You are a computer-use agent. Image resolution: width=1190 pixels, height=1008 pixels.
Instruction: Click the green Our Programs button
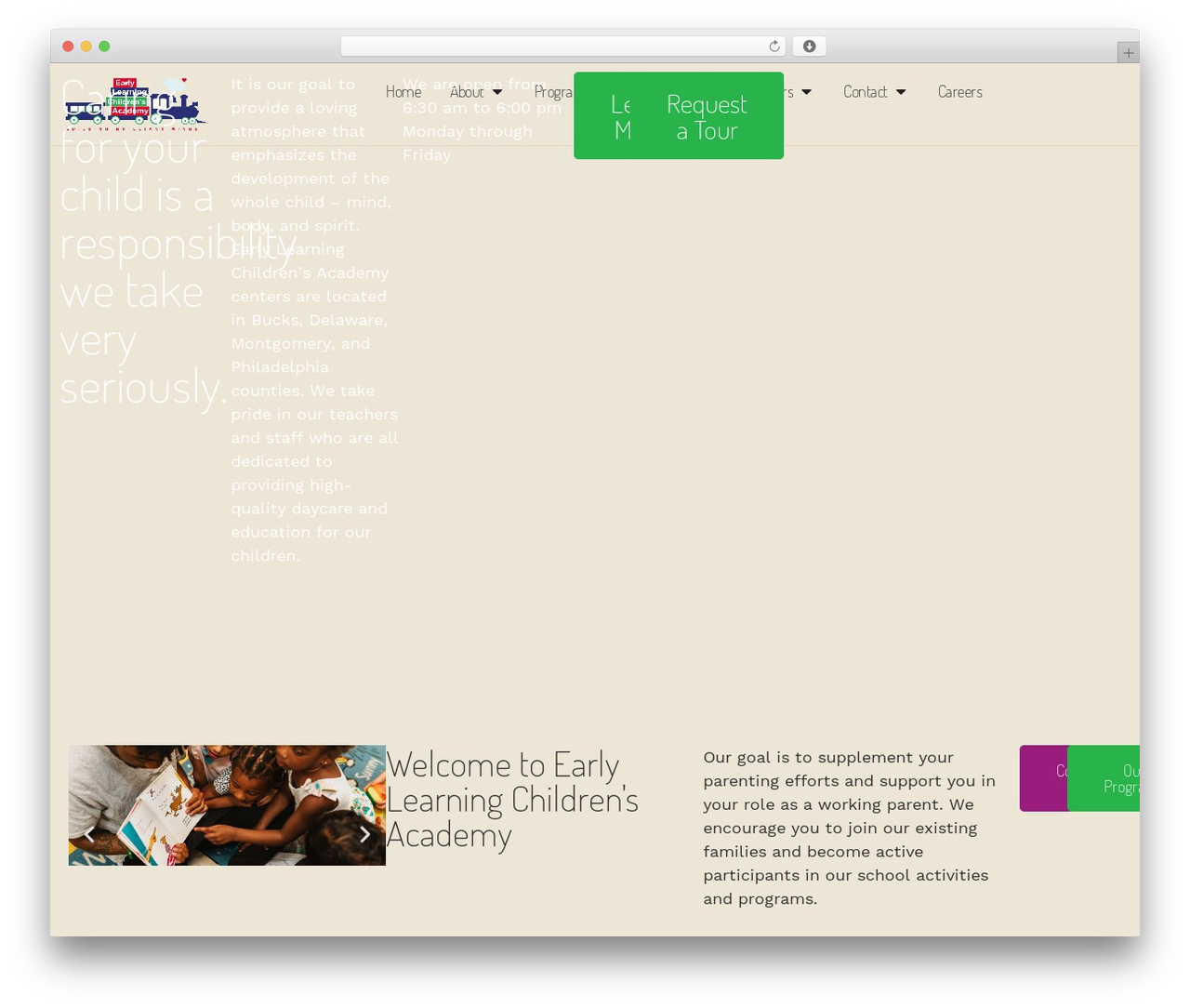1104,778
